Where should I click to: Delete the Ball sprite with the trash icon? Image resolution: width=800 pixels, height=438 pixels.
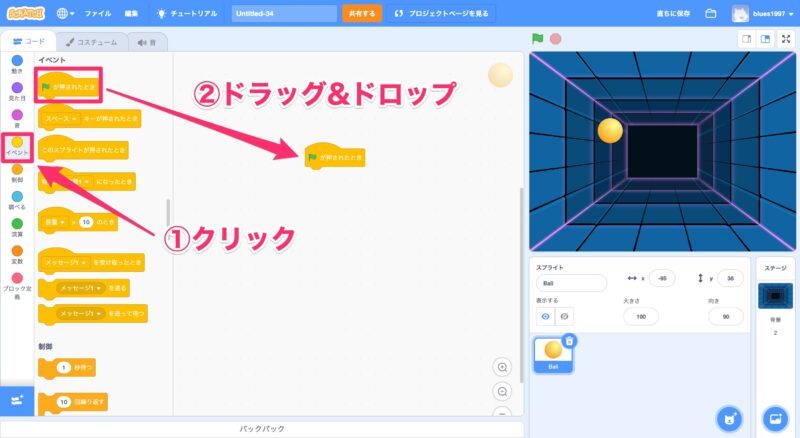(x=569, y=341)
